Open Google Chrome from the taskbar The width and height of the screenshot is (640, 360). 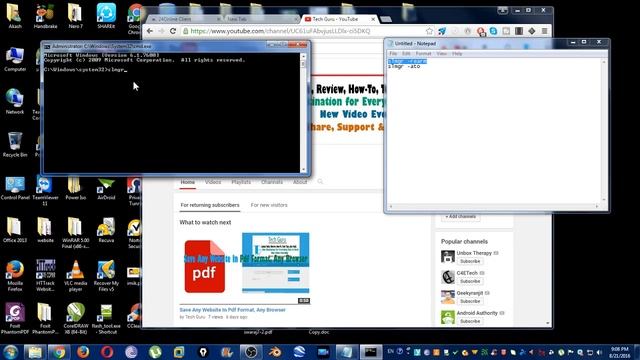[59, 352]
